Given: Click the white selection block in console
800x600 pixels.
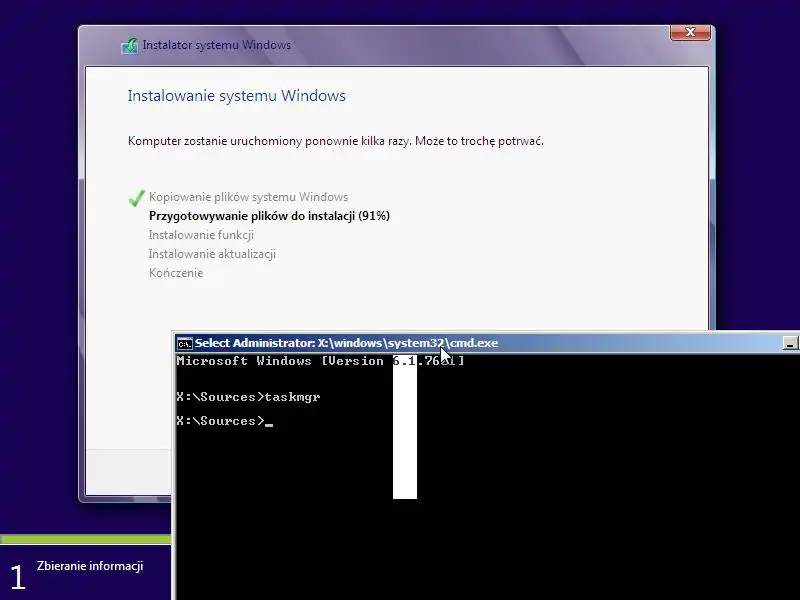Looking at the screenshot, I should tap(405, 427).
